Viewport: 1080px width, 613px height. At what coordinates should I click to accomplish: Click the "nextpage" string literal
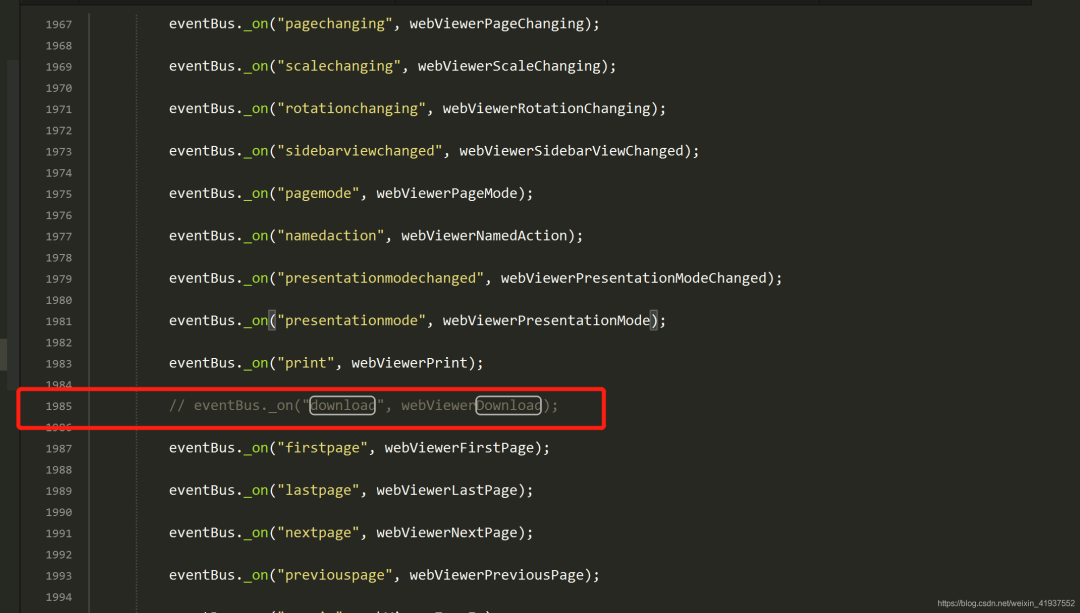click(x=318, y=532)
